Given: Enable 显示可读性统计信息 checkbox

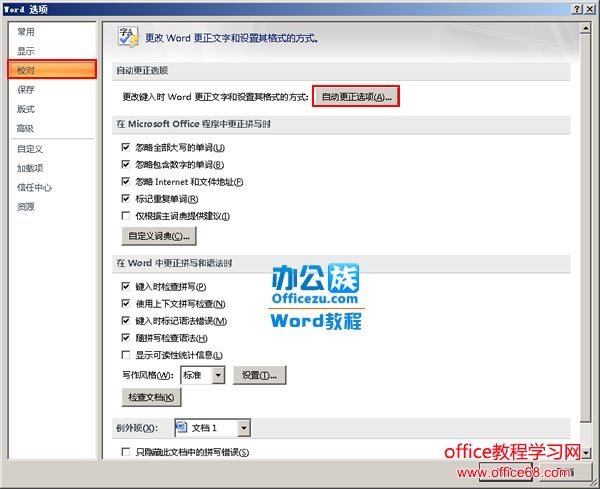Looking at the screenshot, I should click(126, 355).
